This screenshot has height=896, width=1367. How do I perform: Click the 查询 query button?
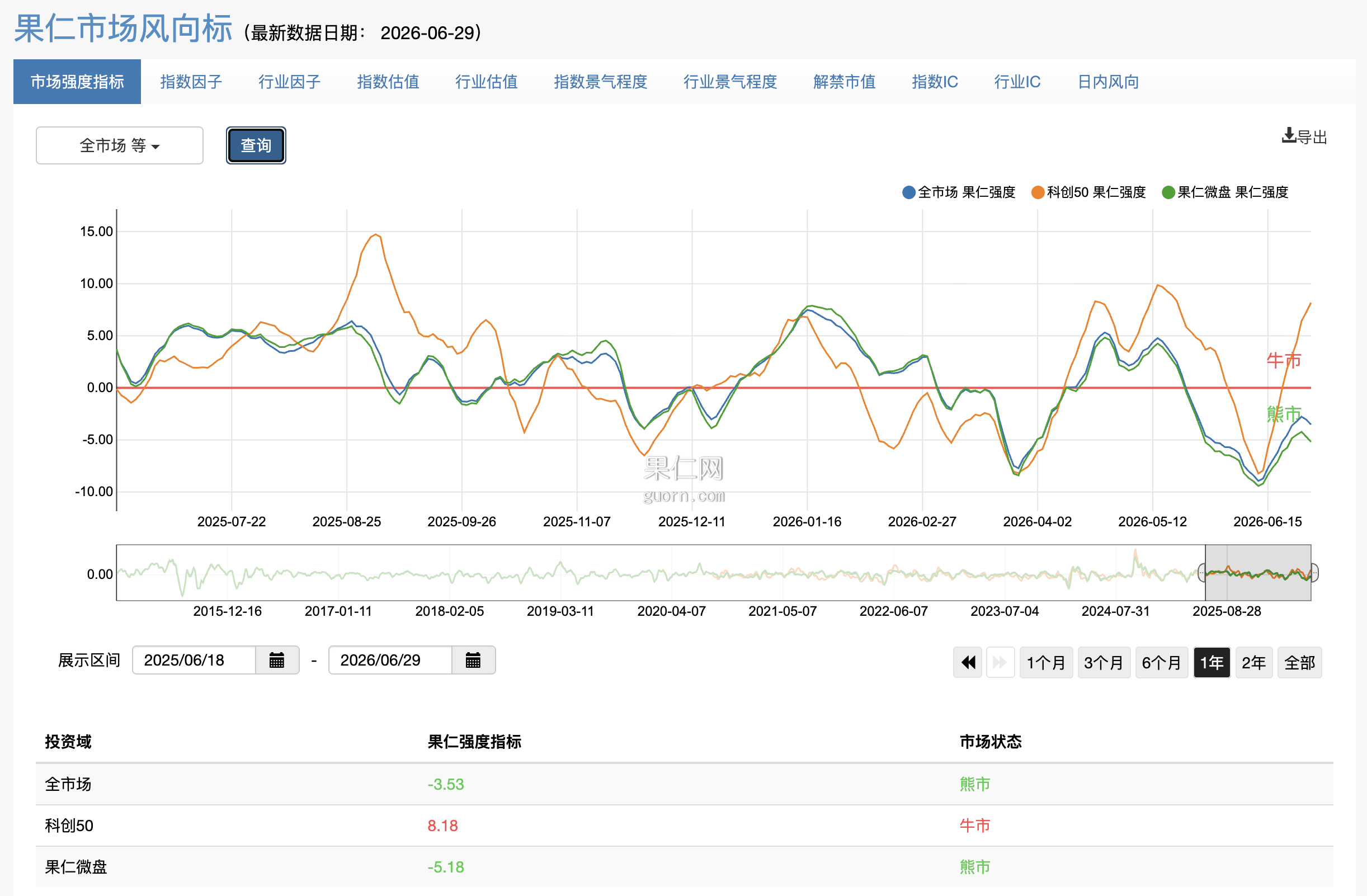tap(256, 145)
